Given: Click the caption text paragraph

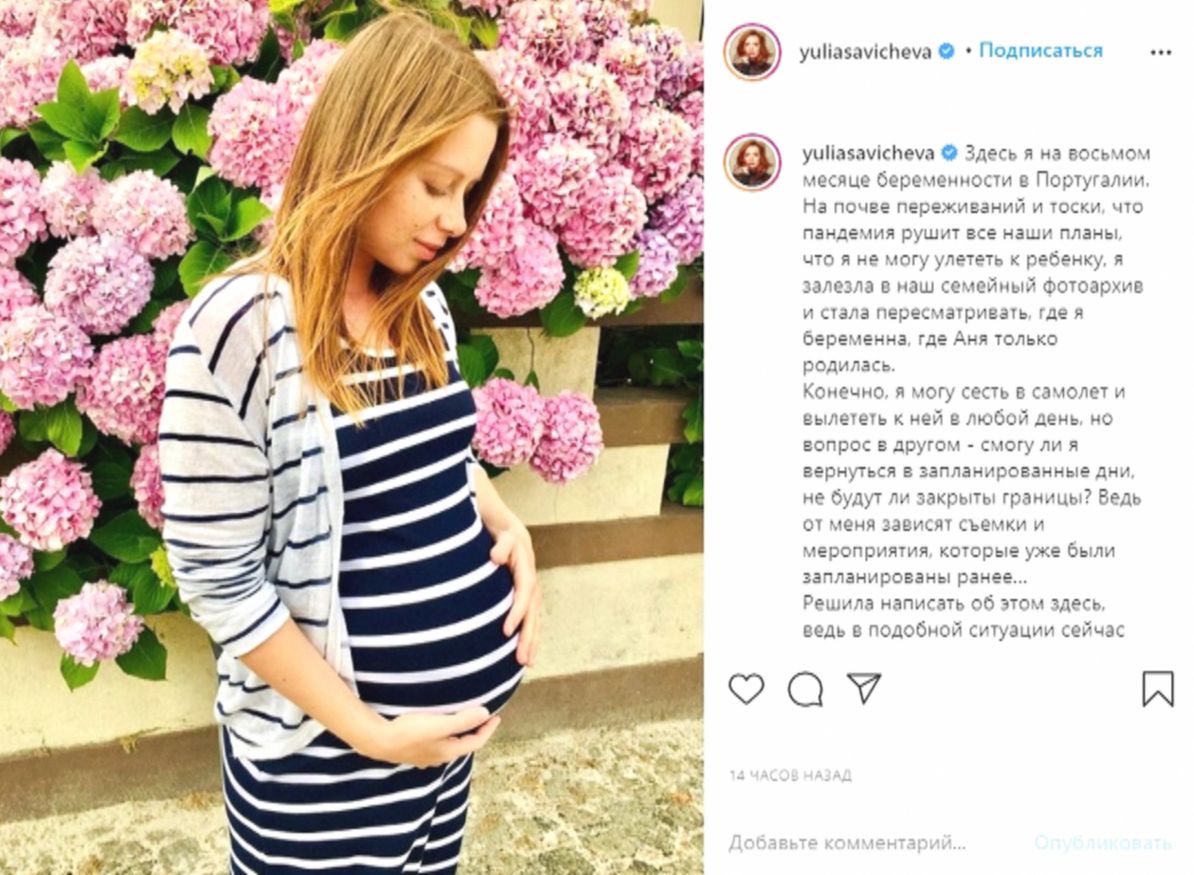Looking at the screenshot, I should coord(976,391).
